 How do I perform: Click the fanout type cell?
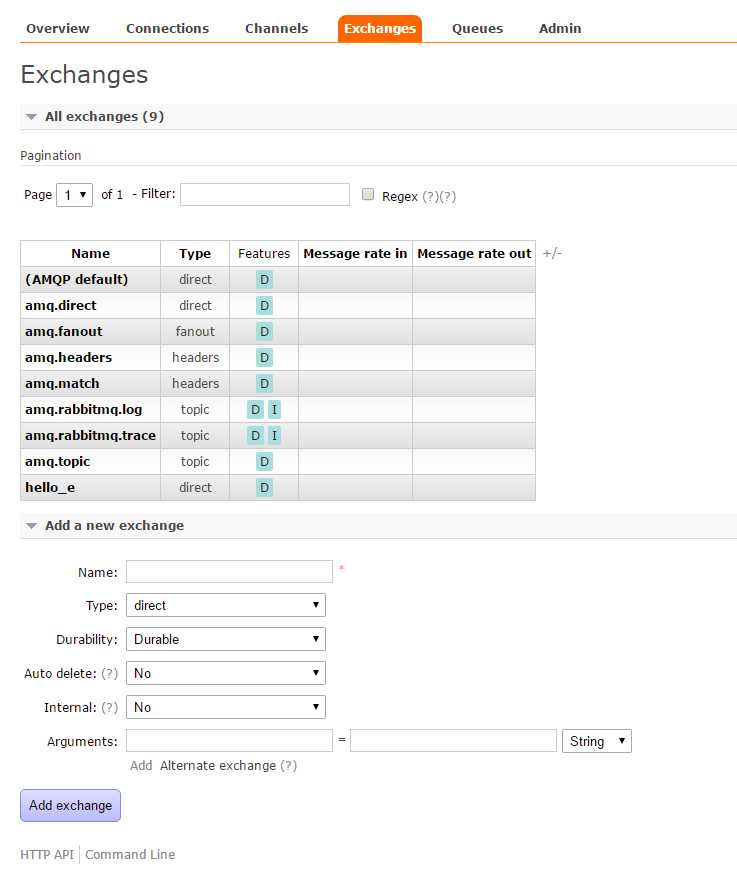(195, 331)
